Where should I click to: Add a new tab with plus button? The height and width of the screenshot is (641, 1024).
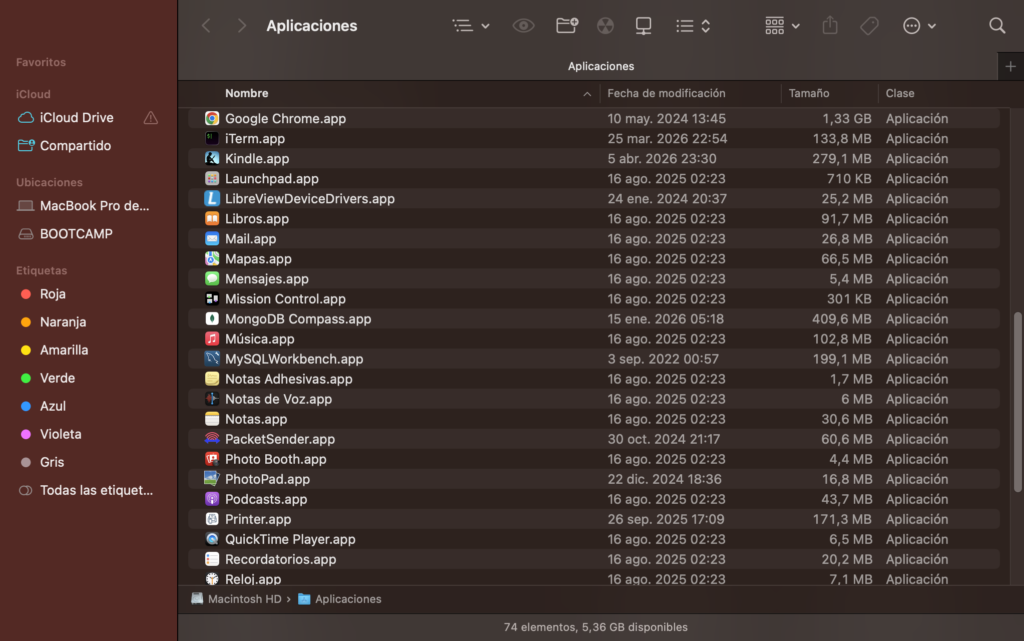point(1009,66)
